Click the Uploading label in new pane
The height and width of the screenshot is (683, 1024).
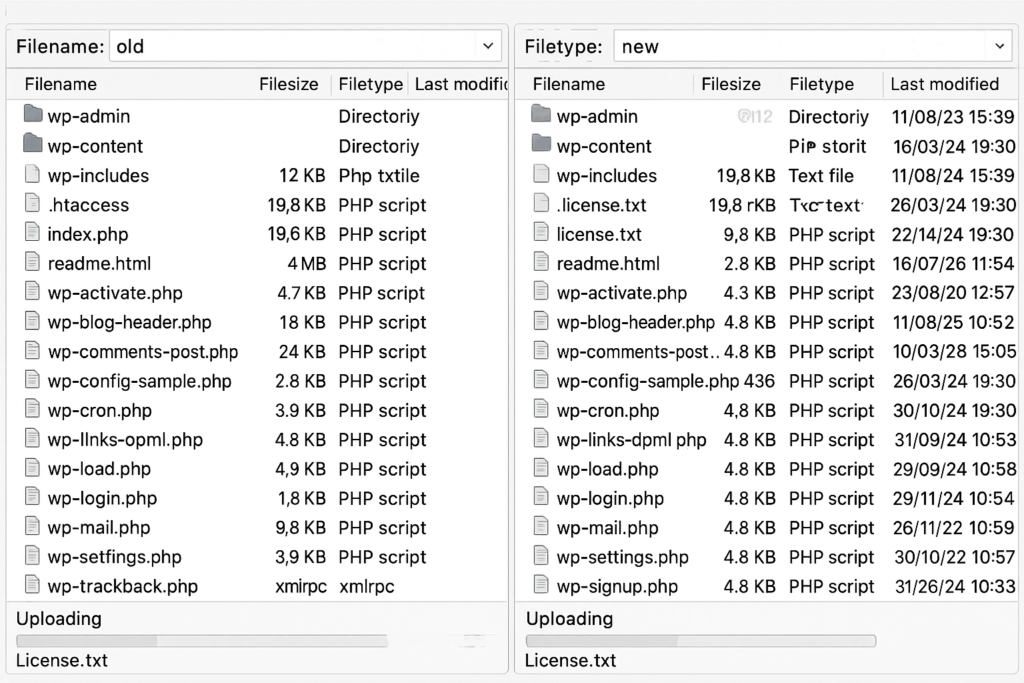(x=569, y=618)
